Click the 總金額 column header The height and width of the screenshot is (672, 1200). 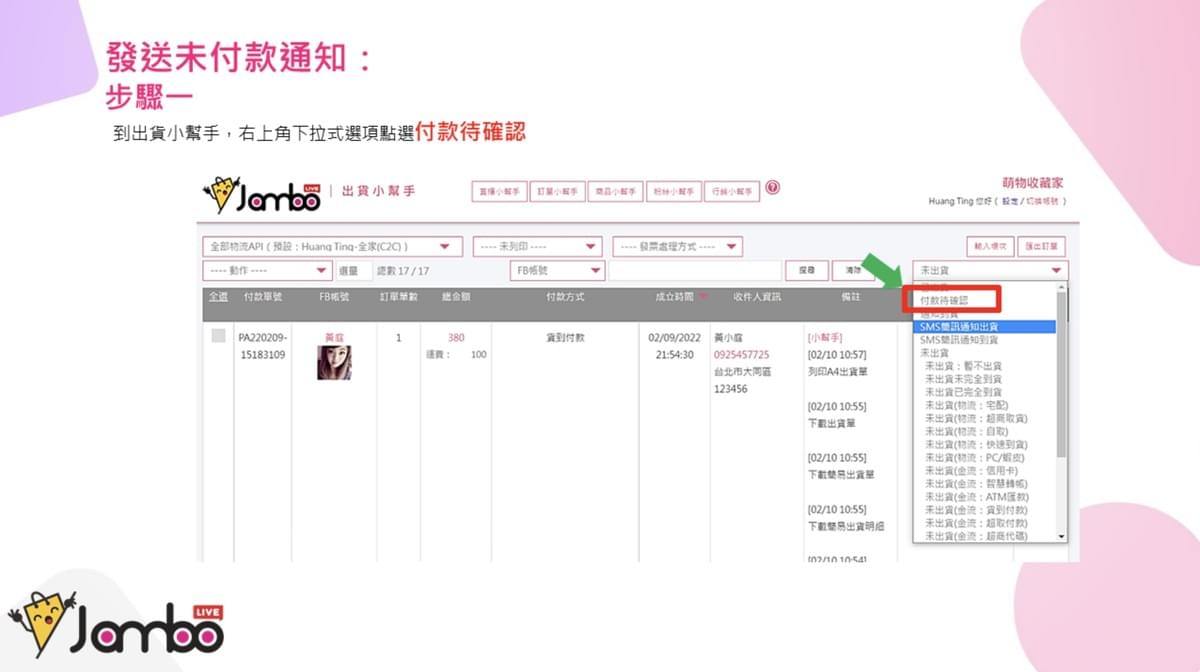[x=455, y=297]
